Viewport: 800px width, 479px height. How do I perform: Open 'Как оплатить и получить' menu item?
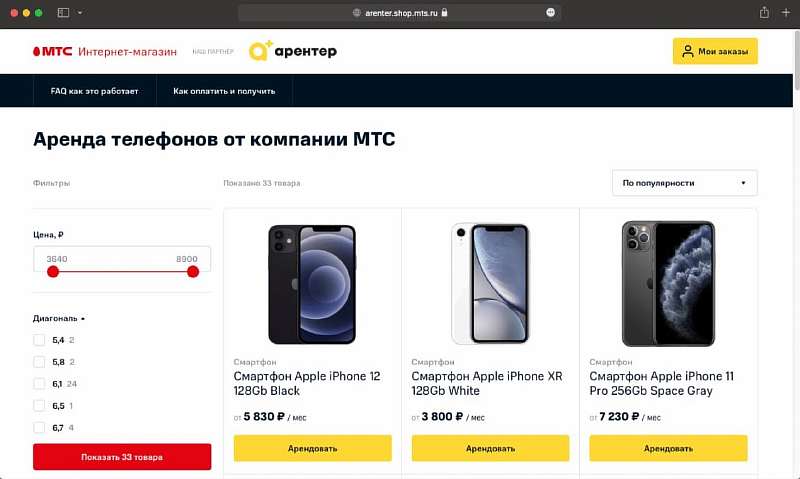(231, 91)
